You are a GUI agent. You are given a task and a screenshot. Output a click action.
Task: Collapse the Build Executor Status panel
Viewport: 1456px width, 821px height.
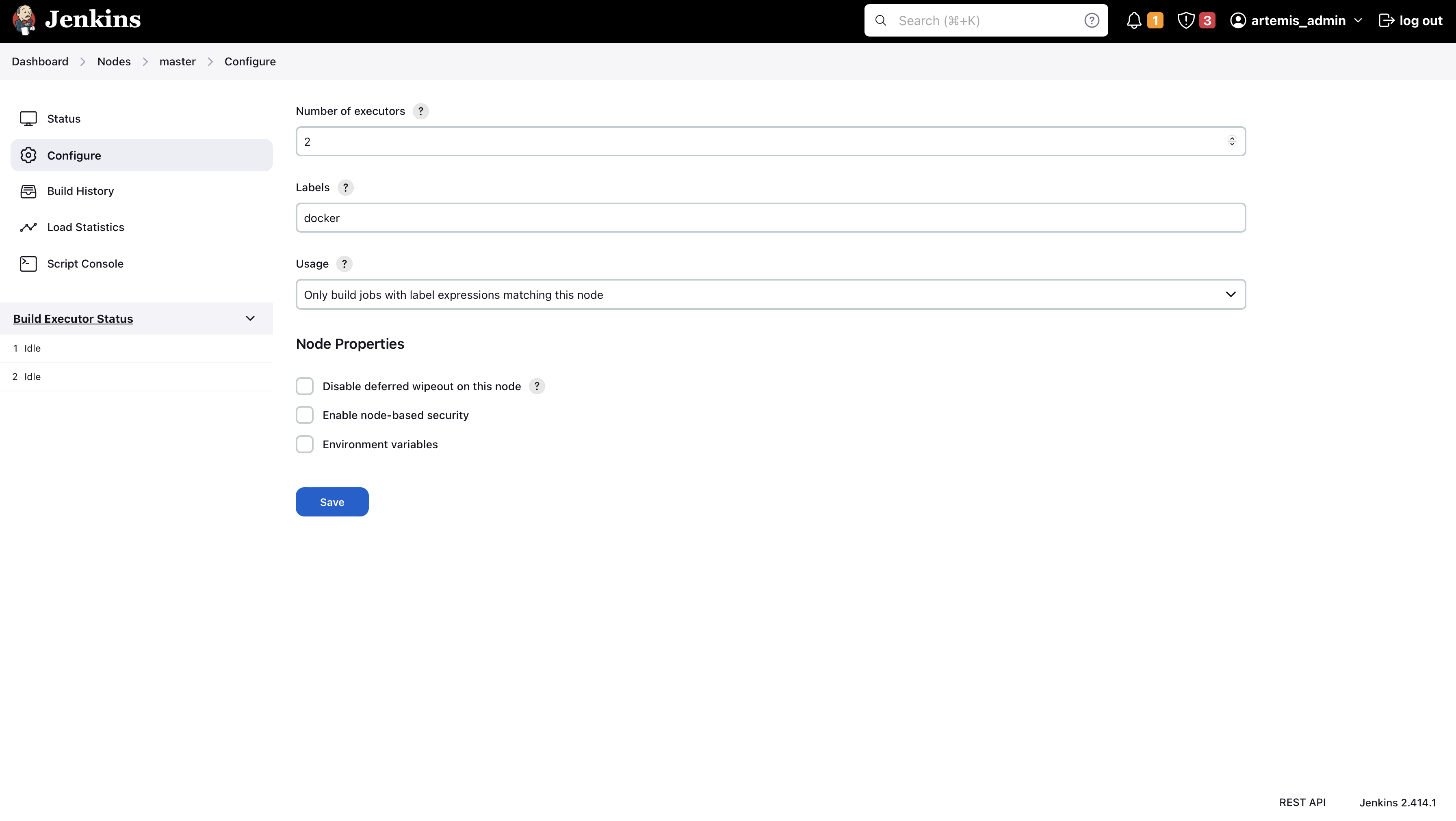250,318
